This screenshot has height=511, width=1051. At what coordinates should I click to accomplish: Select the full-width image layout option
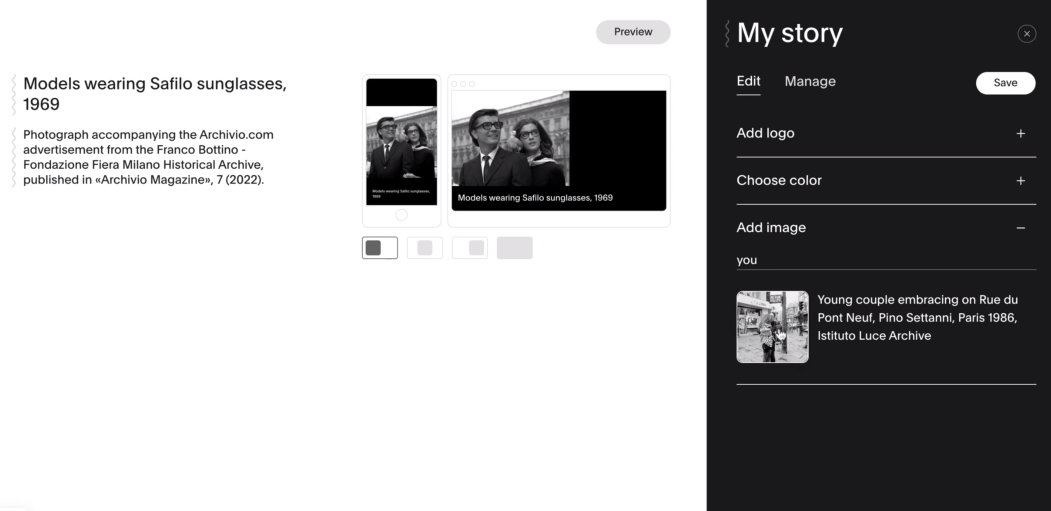tap(514, 247)
